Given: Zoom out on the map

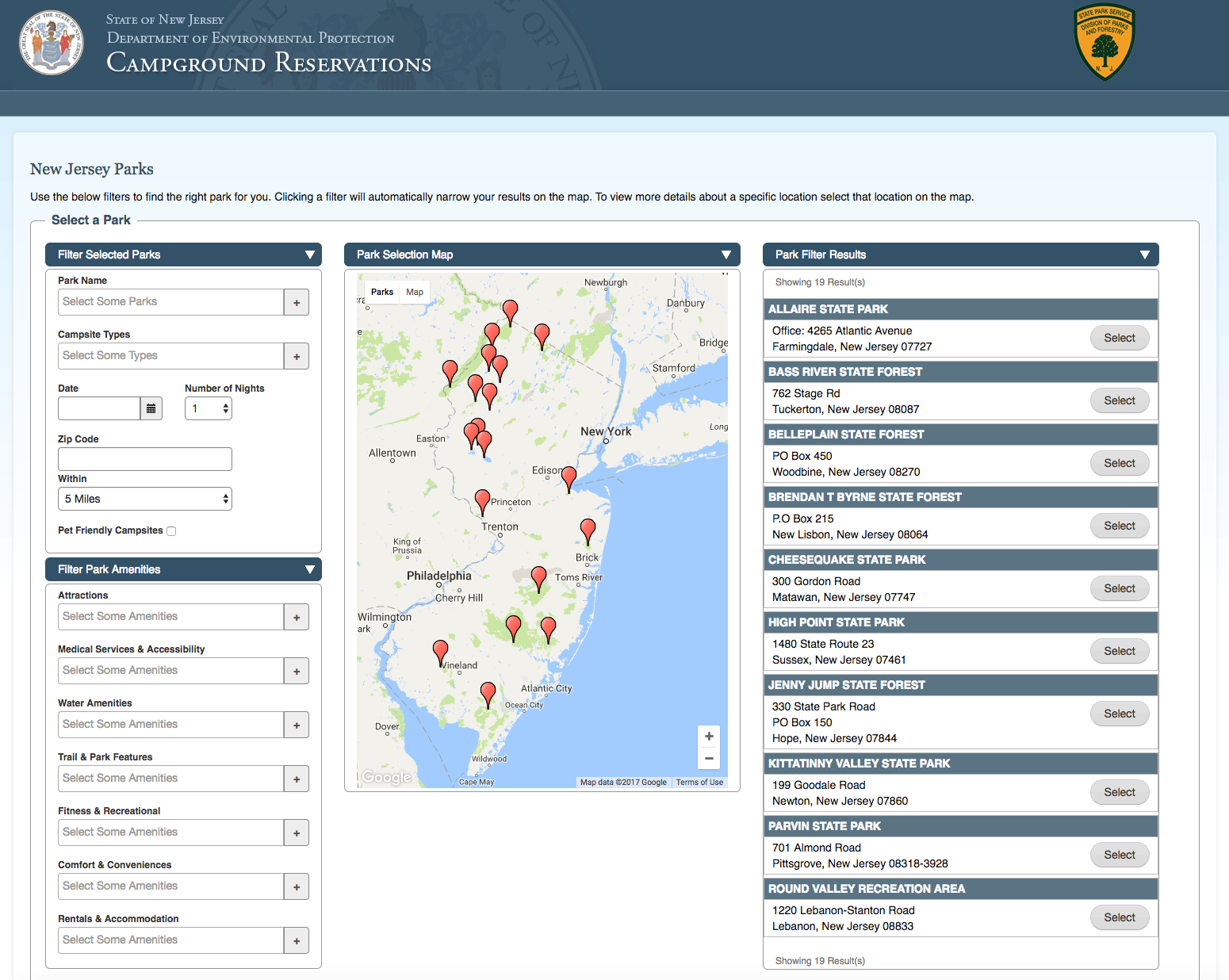Looking at the screenshot, I should click(709, 758).
